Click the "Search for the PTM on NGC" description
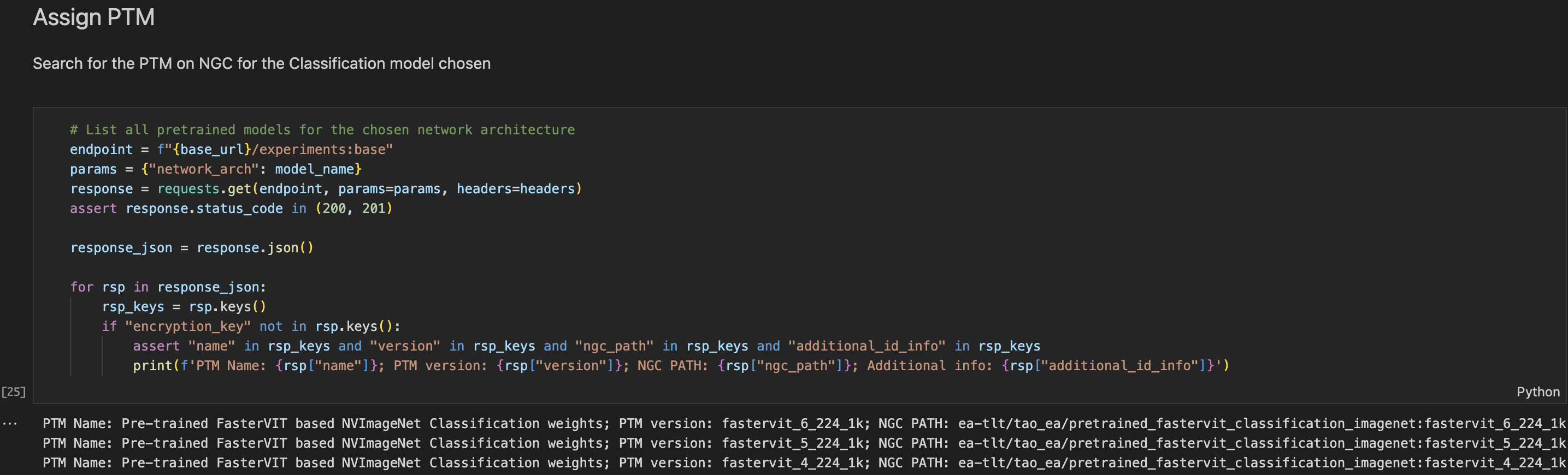This screenshot has height=475, width=1568. click(262, 63)
